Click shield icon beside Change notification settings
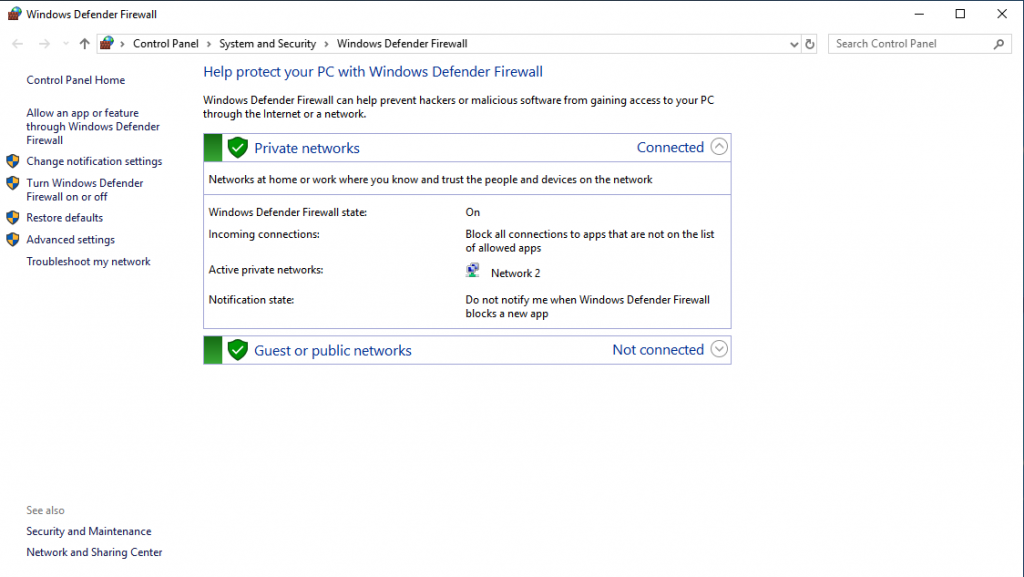This screenshot has height=577, width=1024. click(12, 161)
